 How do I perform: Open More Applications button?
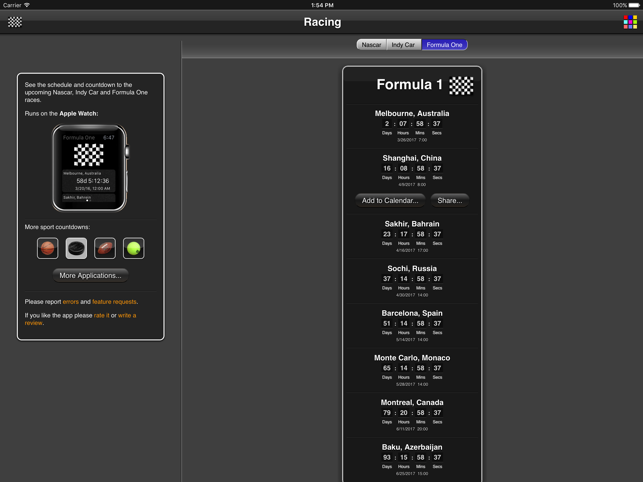pyautogui.click(x=90, y=276)
